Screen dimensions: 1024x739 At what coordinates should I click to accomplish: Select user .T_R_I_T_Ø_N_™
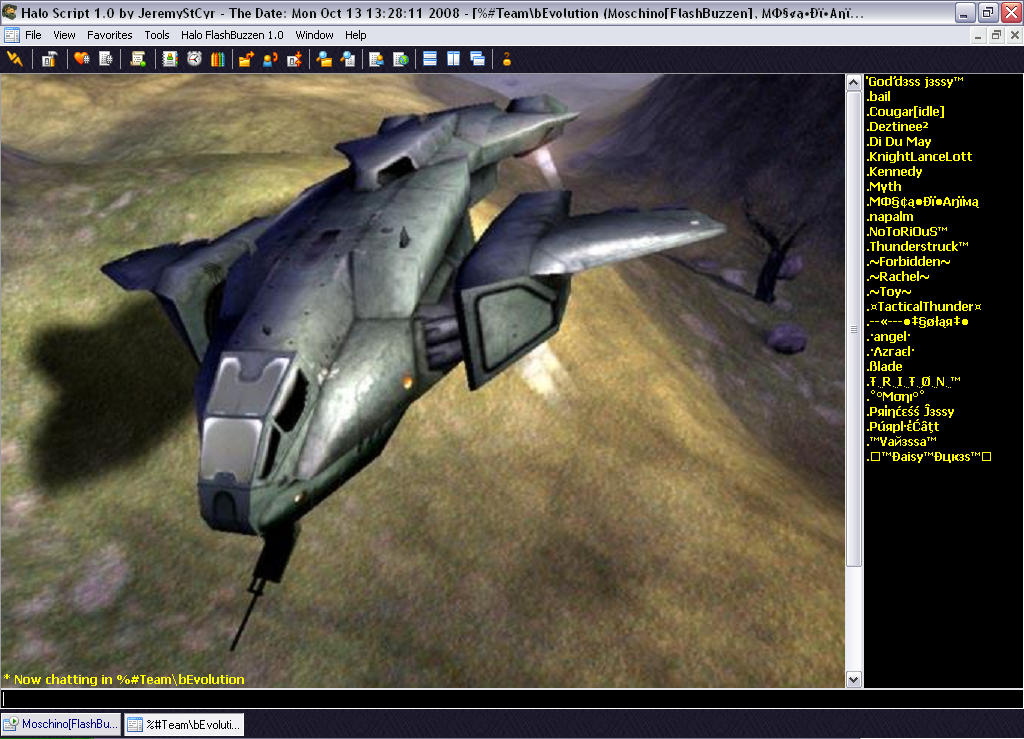(x=914, y=382)
